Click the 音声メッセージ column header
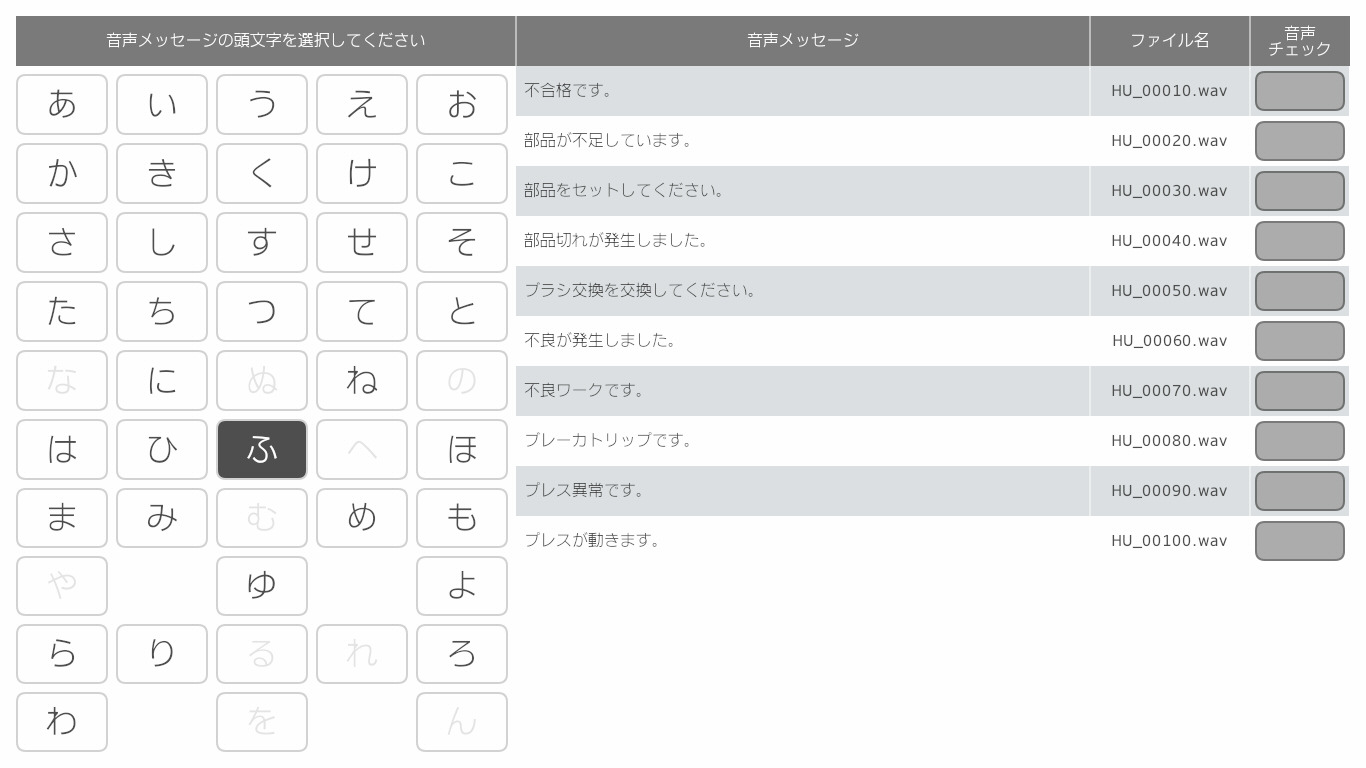The height and width of the screenshot is (768, 1366). (x=803, y=41)
